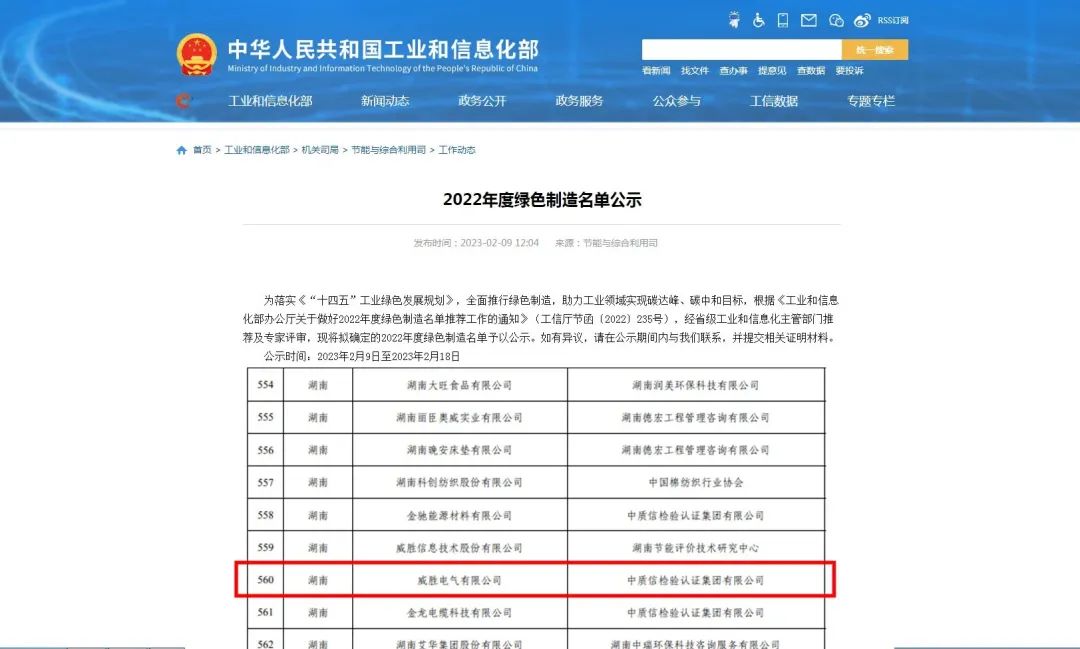Click the email envelope icon

[808, 18]
